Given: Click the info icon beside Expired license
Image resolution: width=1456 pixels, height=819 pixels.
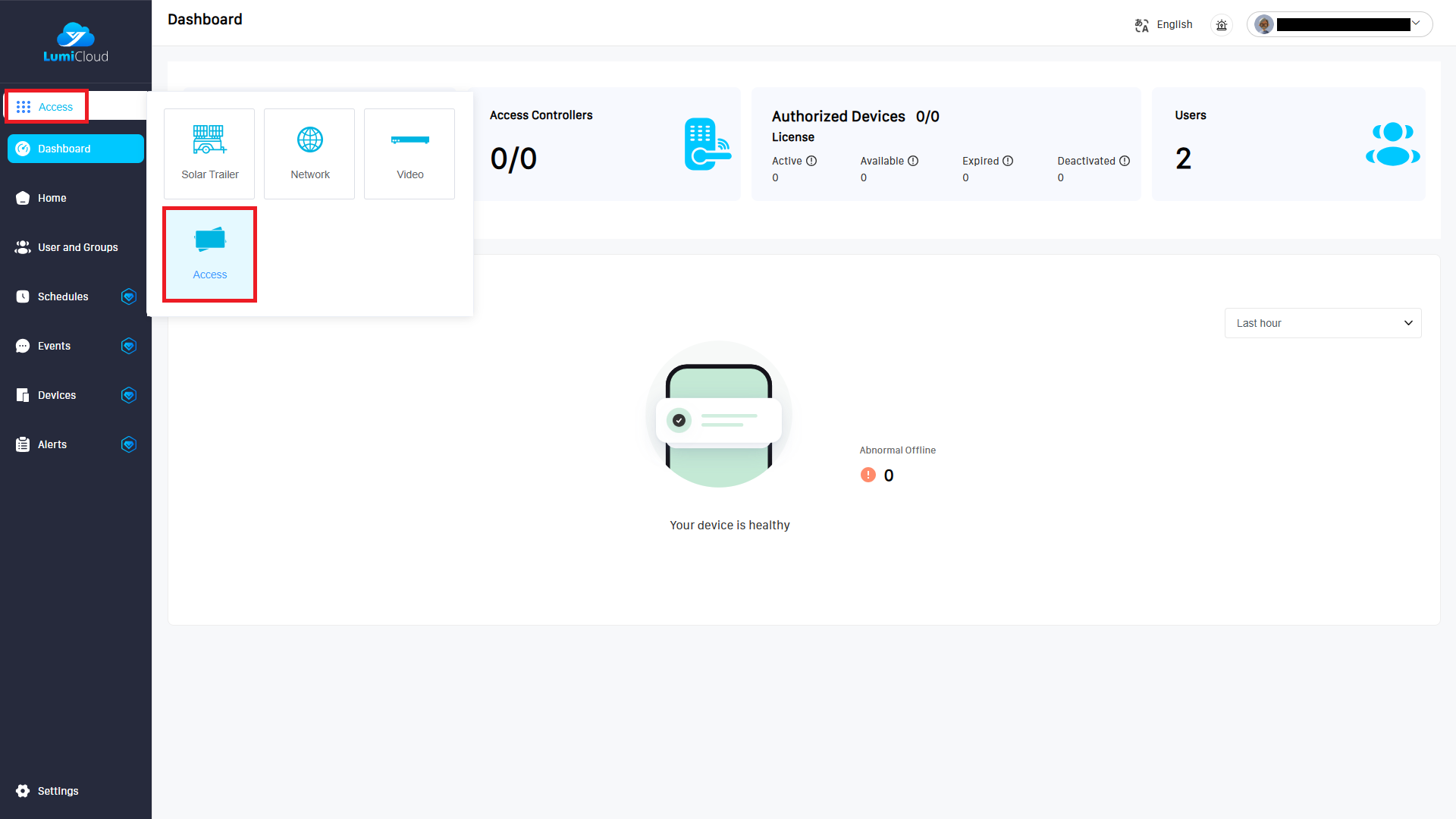Looking at the screenshot, I should (x=1008, y=161).
